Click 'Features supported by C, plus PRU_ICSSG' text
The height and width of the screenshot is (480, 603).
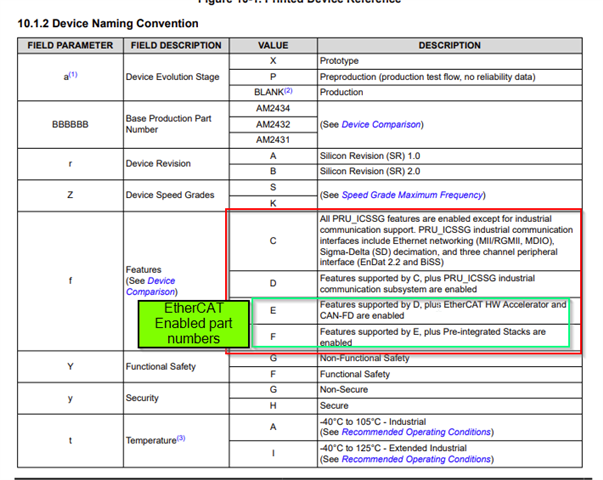427,284
